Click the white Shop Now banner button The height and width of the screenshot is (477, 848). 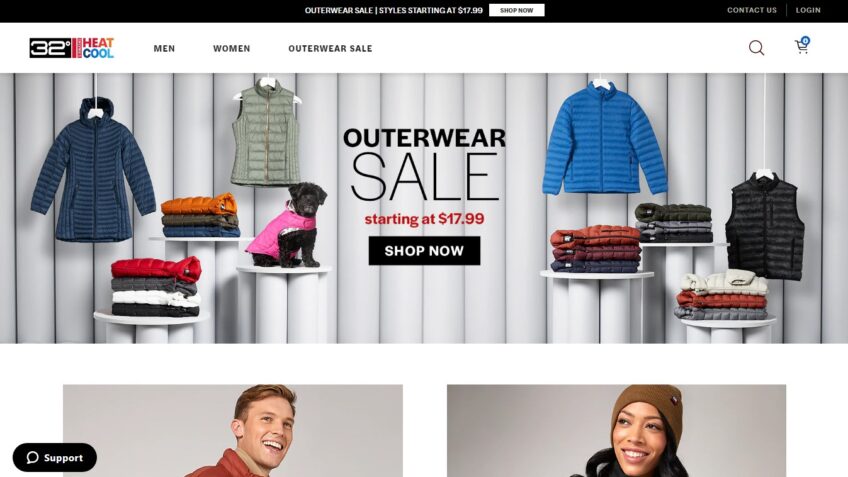(x=516, y=10)
